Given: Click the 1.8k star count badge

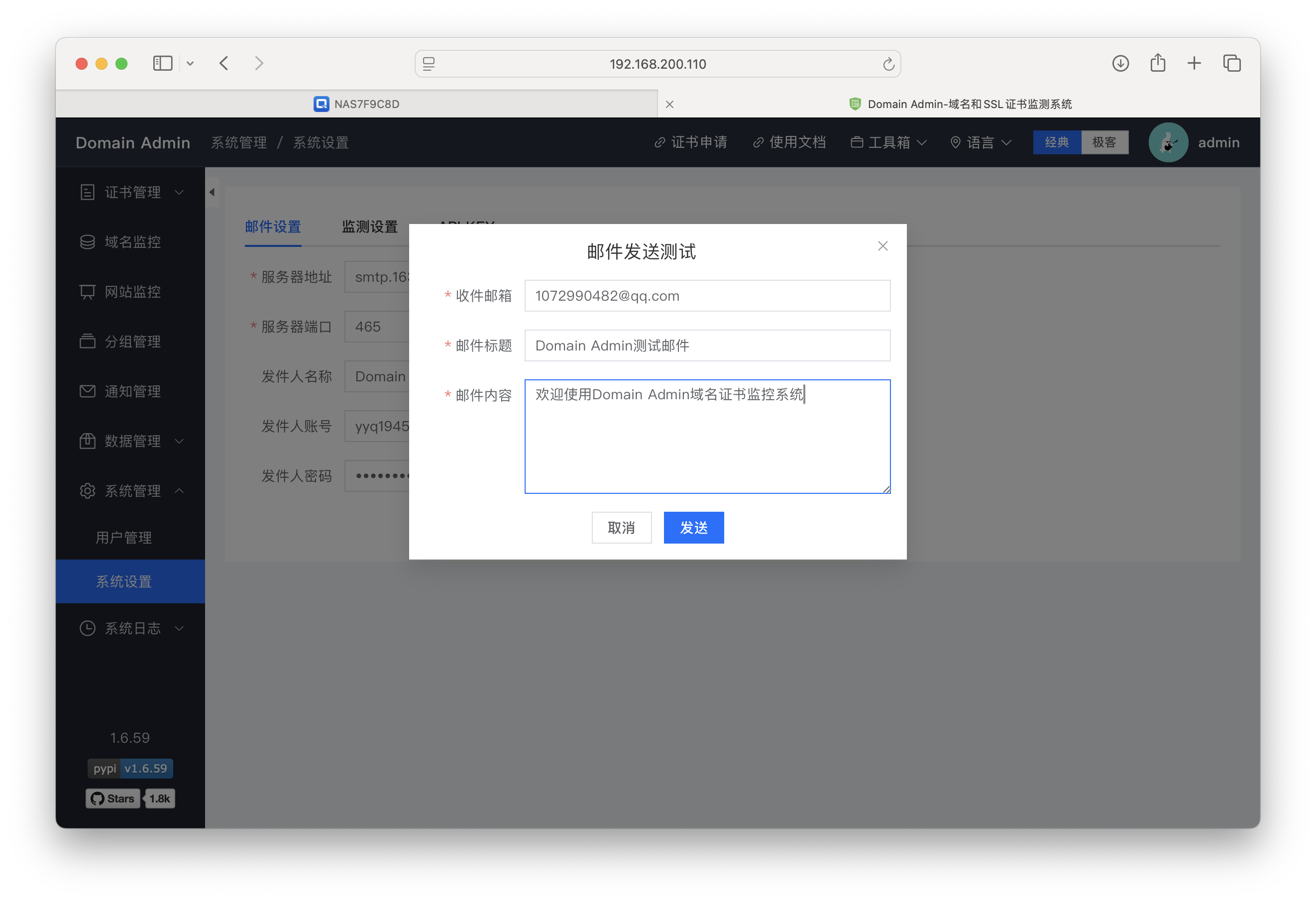Looking at the screenshot, I should pyautogui.click(x=160, y=799).
